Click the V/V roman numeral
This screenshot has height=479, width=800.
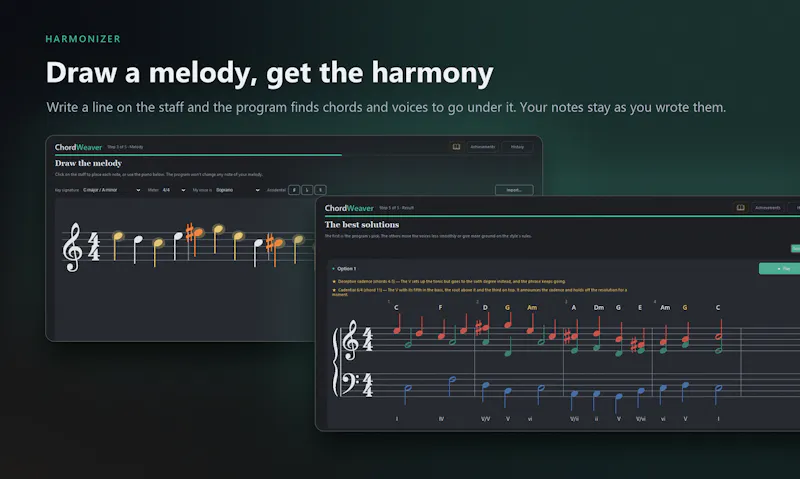485,419
